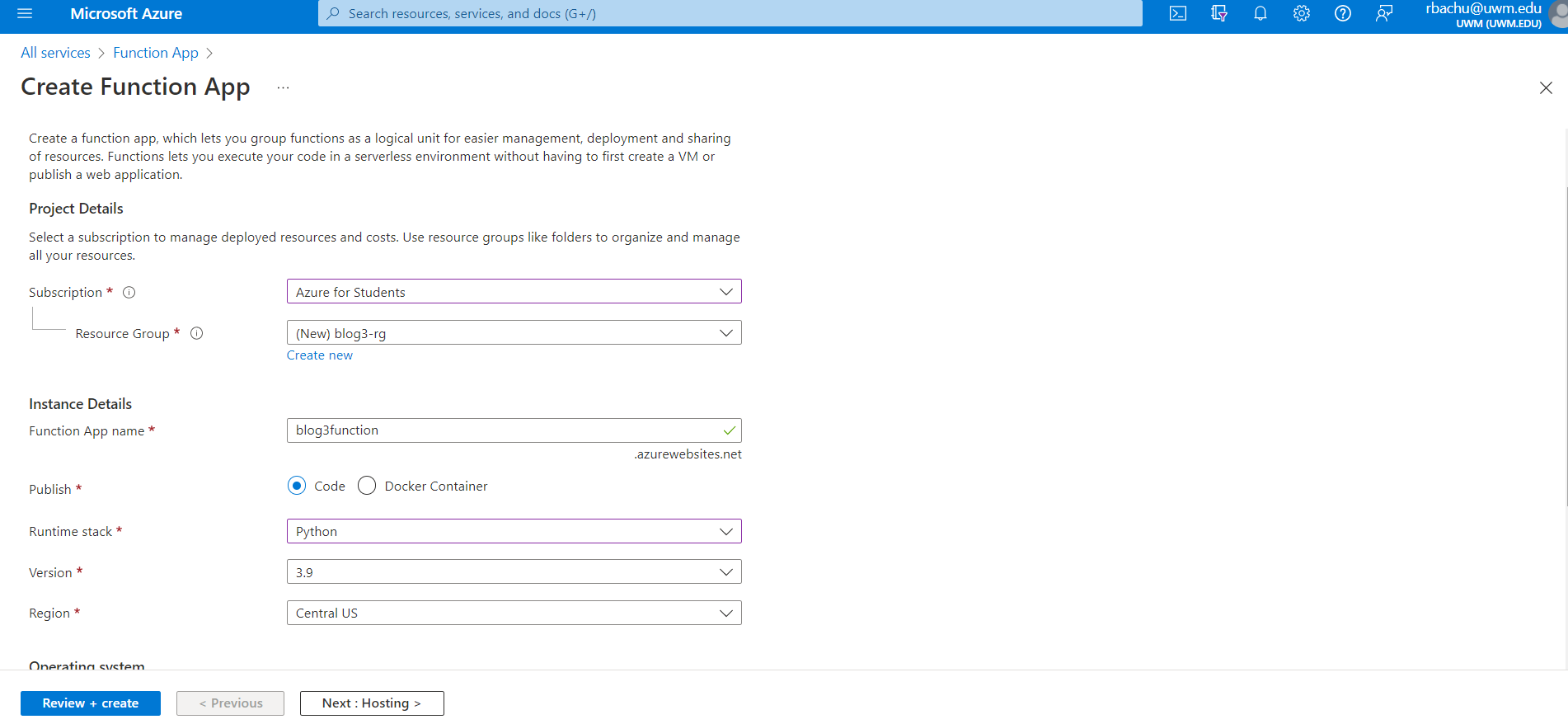Click the Microsoft Azure home title
The width and height of the screenshot is (1568, 724).
tap(126, 13)
